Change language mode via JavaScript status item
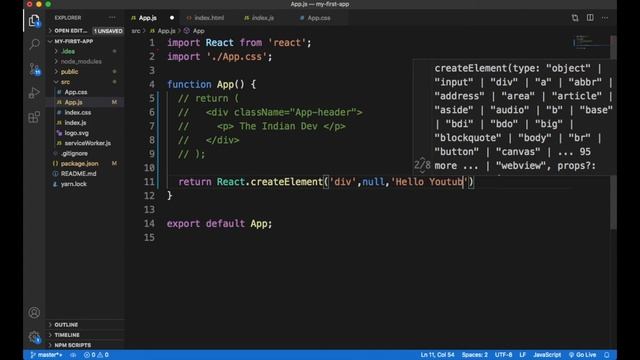640x360 pixels. click(x=547, y=355)
